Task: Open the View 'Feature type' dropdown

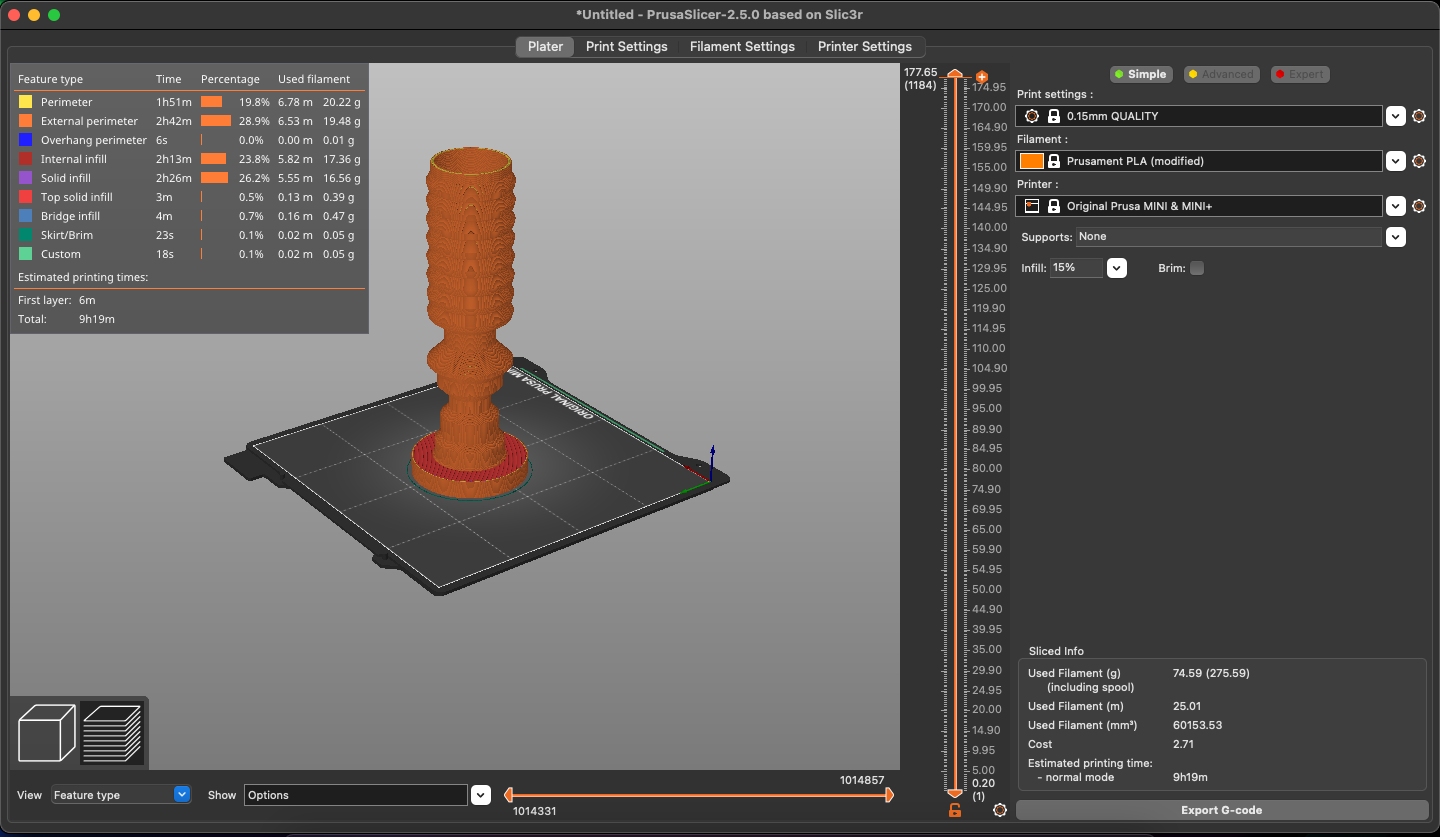Action: (121, 795)
